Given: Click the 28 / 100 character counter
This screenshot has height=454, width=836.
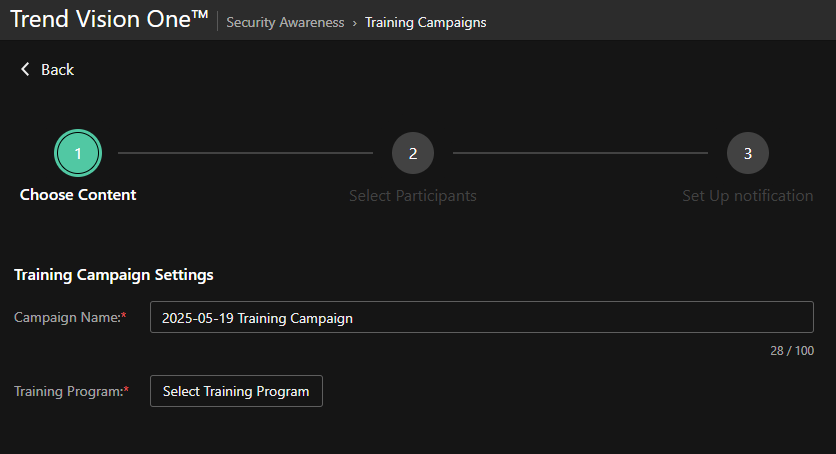Looking at the screenshot, I should coord(792,351).
